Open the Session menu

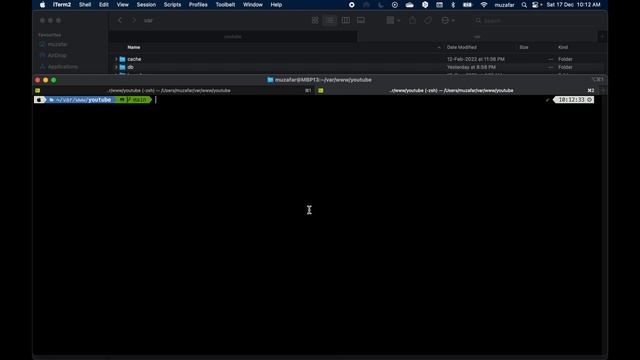click(146, 5)
